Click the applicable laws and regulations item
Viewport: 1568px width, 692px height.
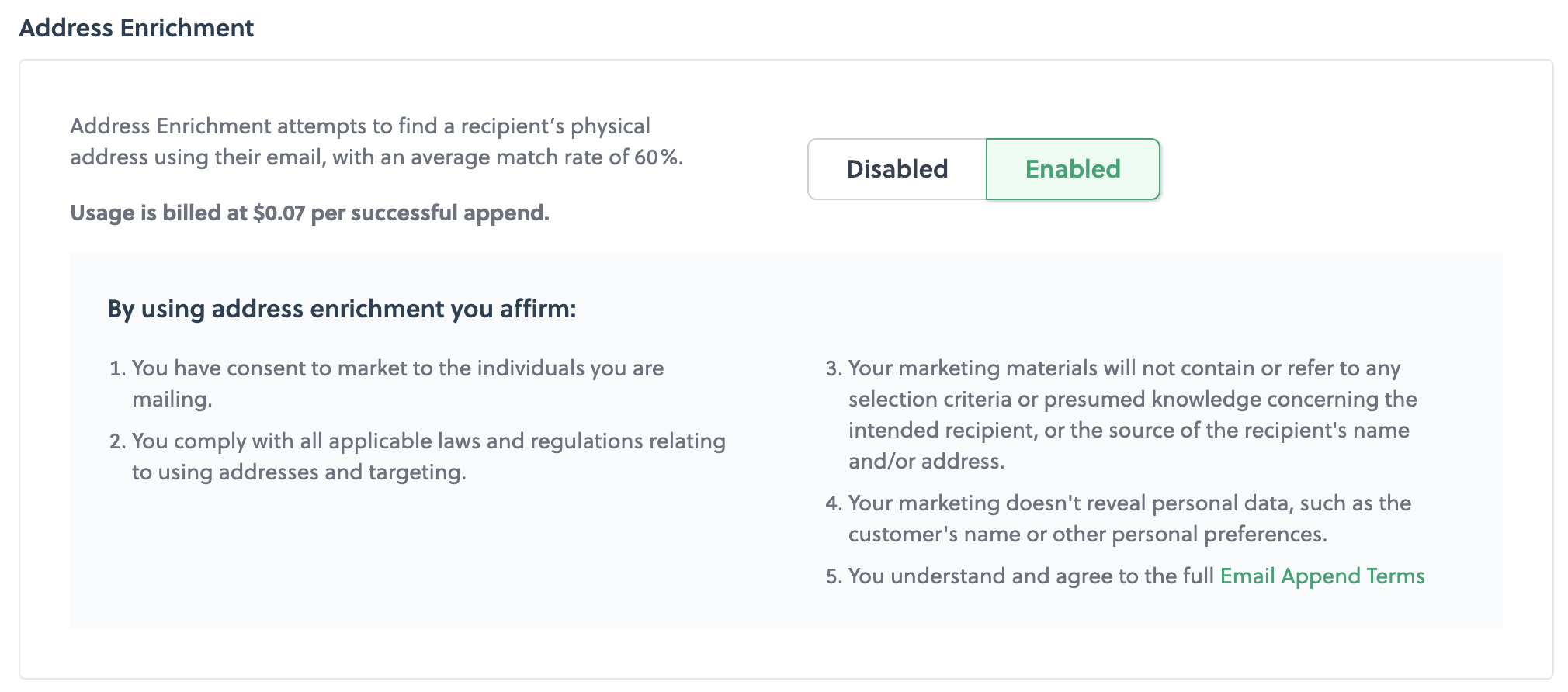pos(428,441)
